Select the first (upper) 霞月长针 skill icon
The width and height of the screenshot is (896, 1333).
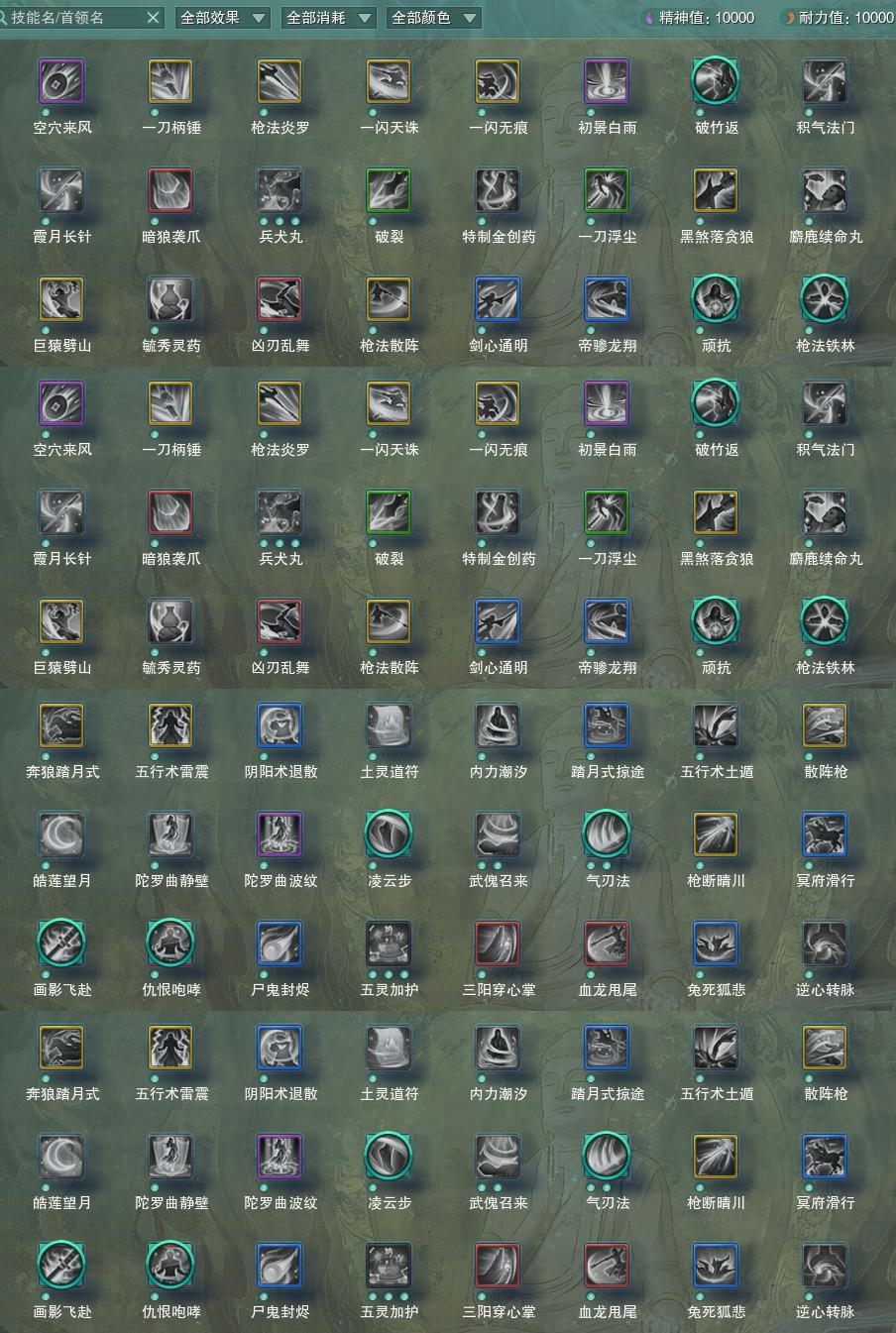[x=61, y=190]
